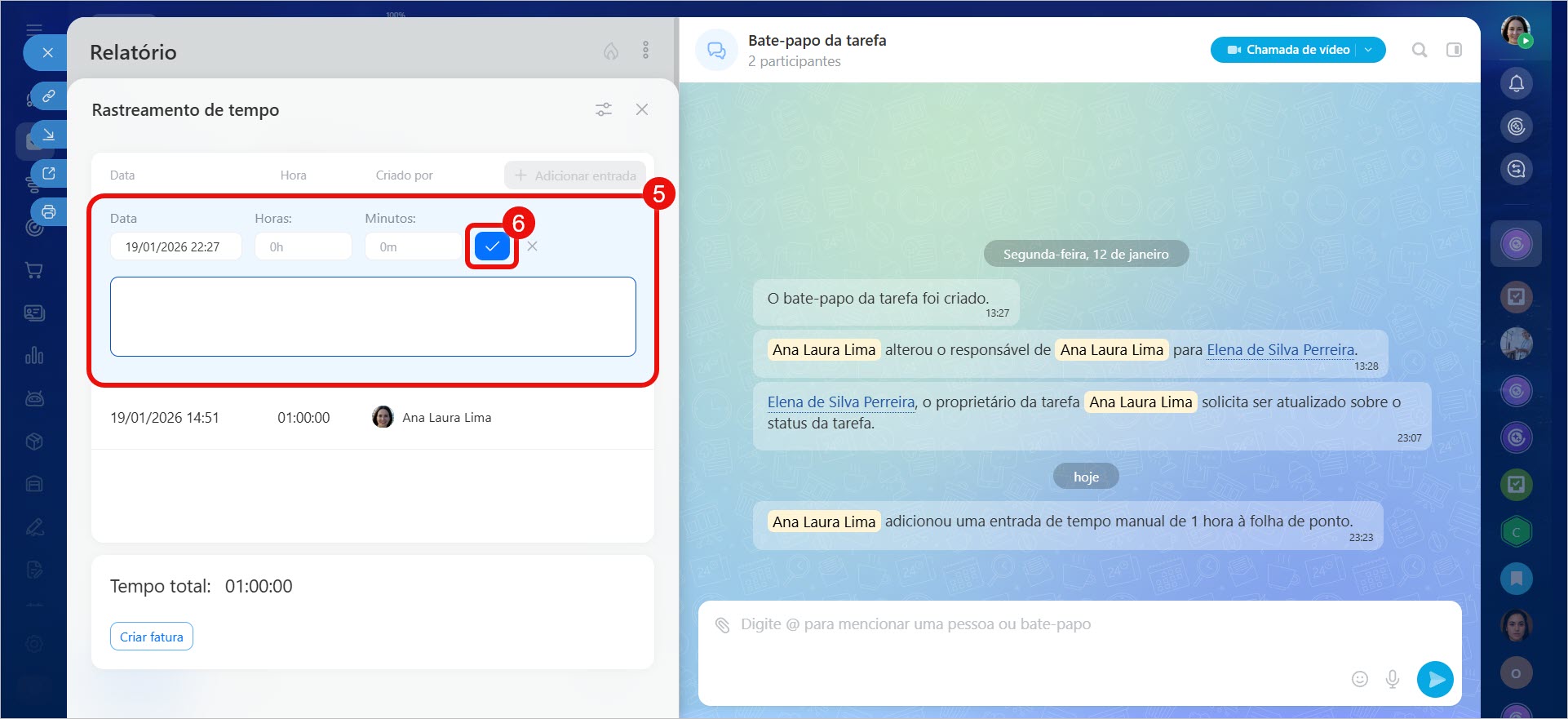
Task: Open Elena de Silva Perreira profile link
Action: point(1280,350)
